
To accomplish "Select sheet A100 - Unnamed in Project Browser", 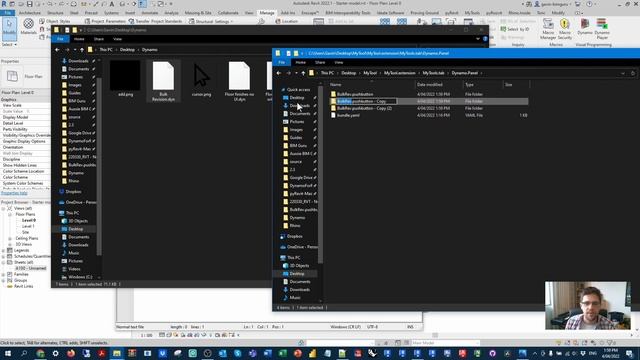I will point(31,269).
